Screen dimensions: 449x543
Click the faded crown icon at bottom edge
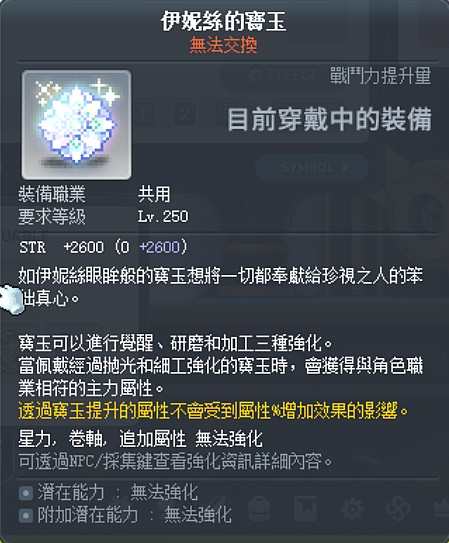442,510
